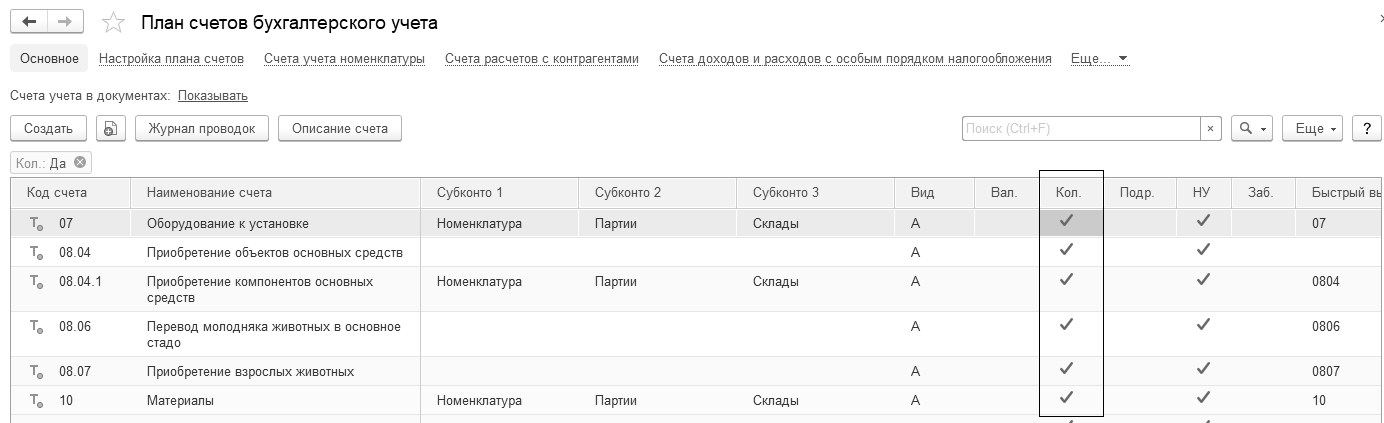The image size is (1384, 423).
Task: Click into the 'Поиск (Ctrl+F)' search field
Action: (x=1080, y=129)
